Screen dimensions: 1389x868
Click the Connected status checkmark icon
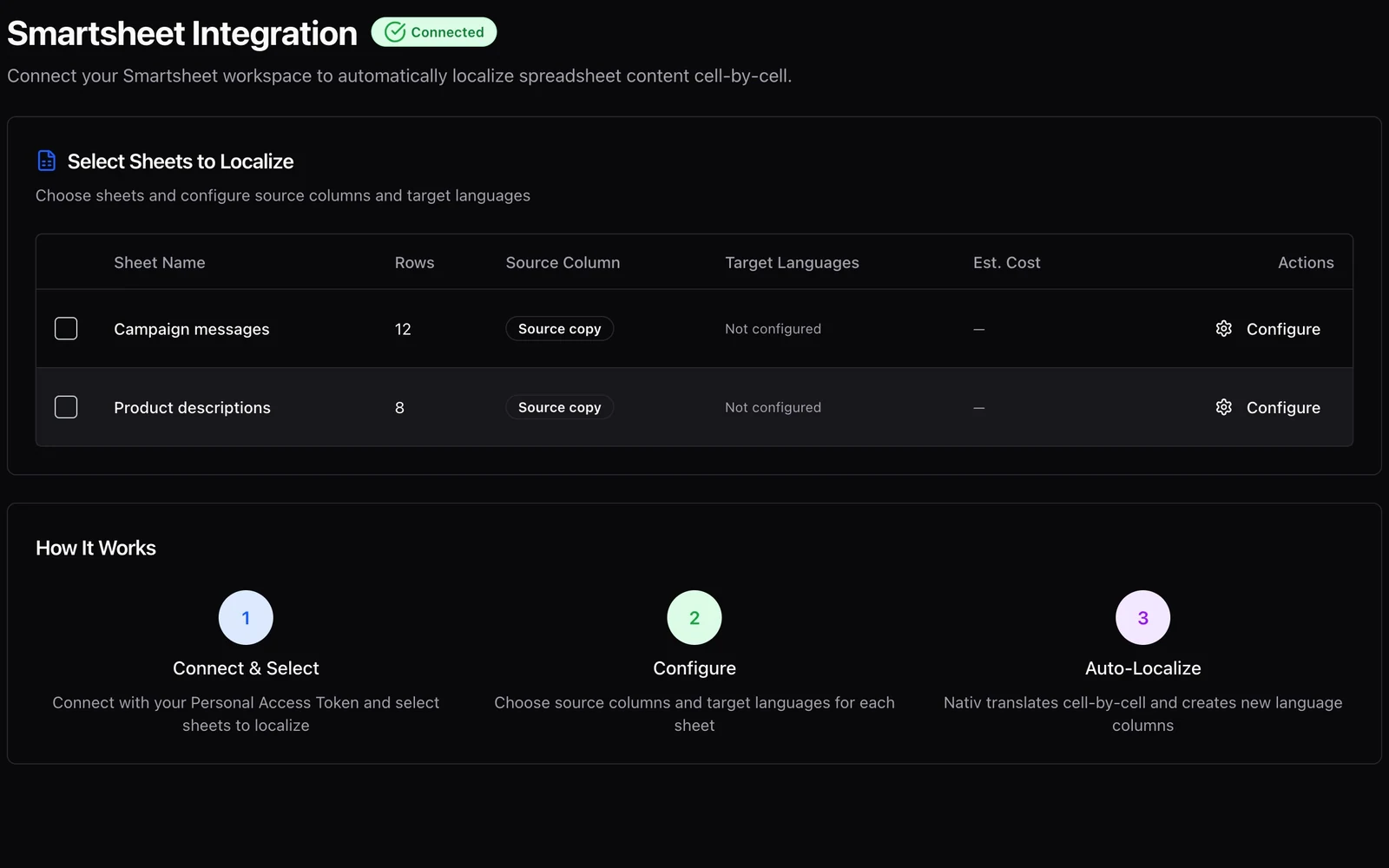pos(395,32)
